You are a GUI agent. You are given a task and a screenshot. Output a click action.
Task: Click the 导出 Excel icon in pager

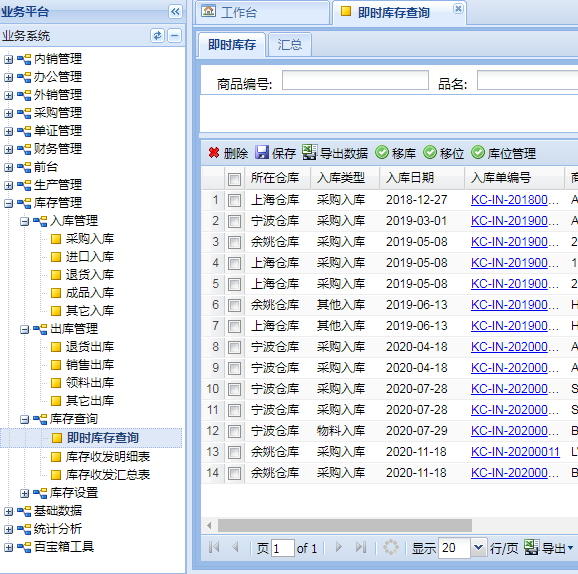pyautogui.click(x=531, y=547)
